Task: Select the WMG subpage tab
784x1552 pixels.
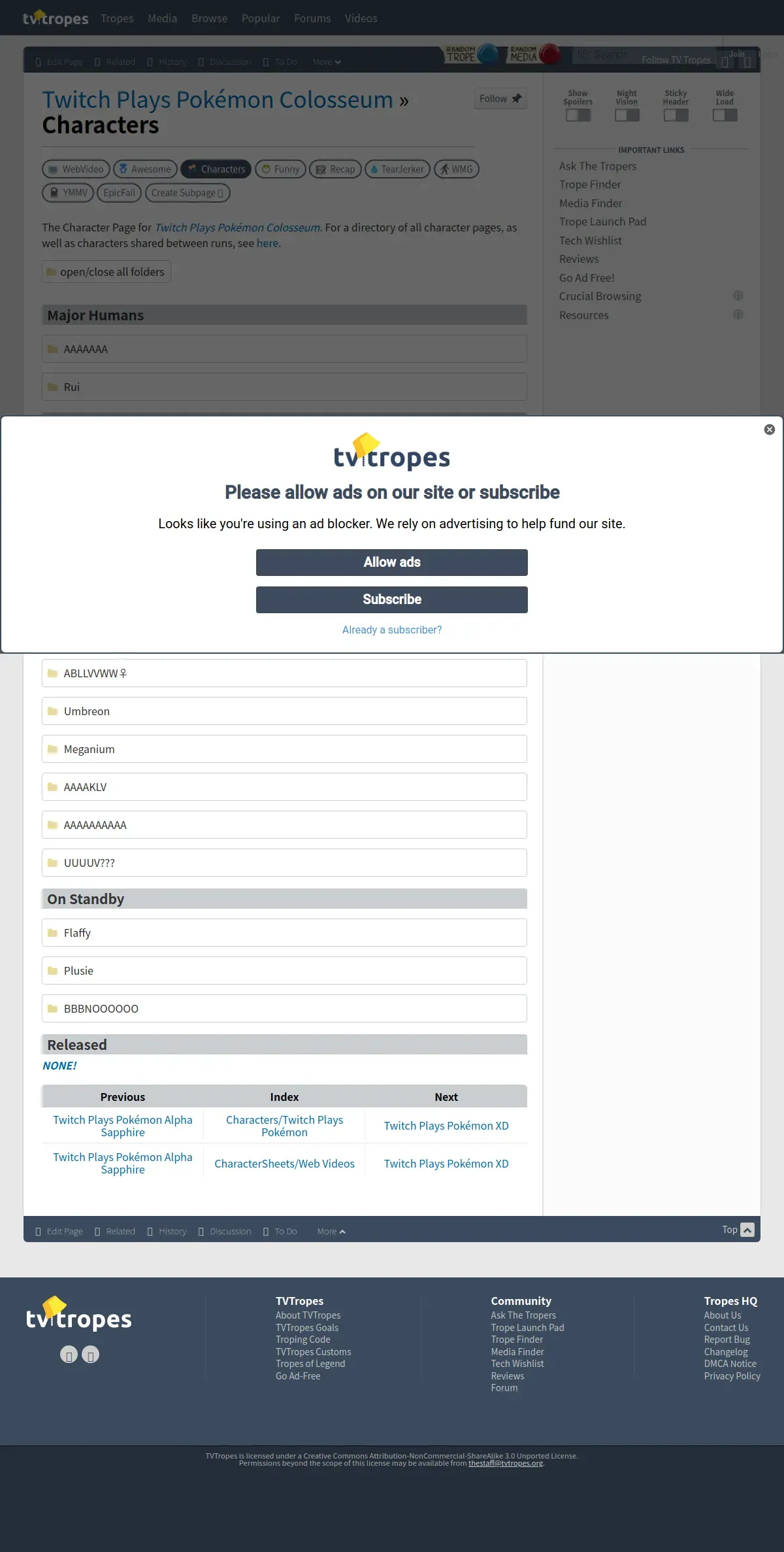Action: pyautogui.click(x=457, y=169)
